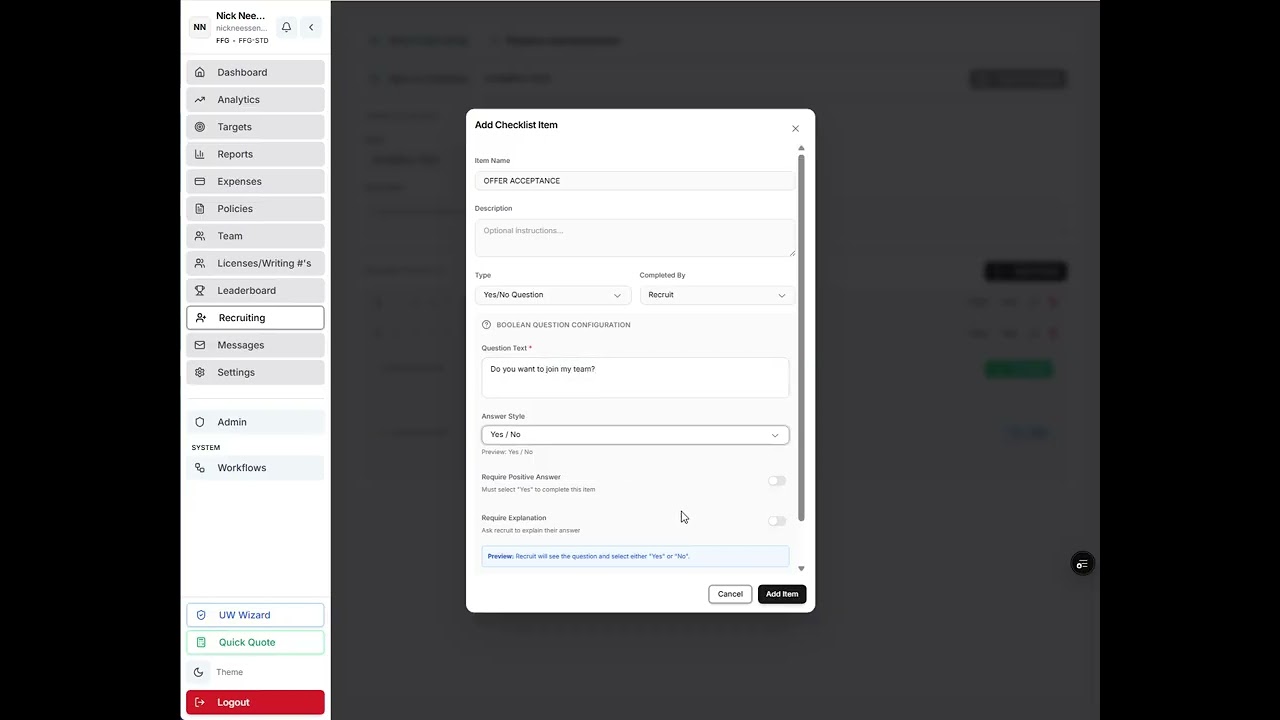Open the Answer Style dropdown

point(635,434)
